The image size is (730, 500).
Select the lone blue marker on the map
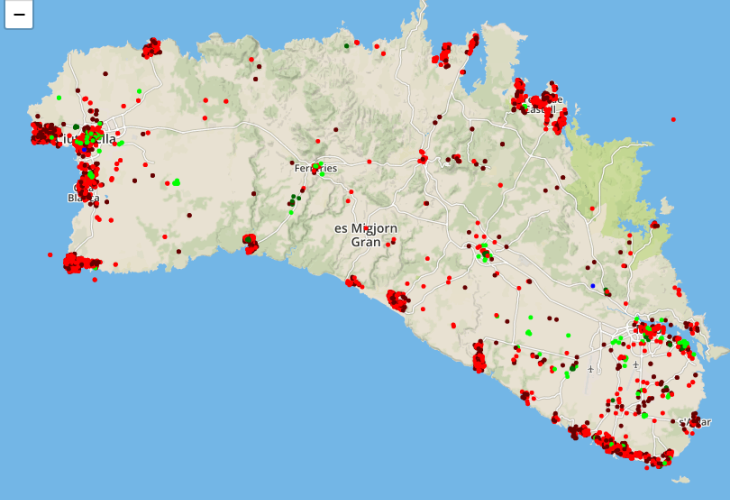tap(593, 286)
